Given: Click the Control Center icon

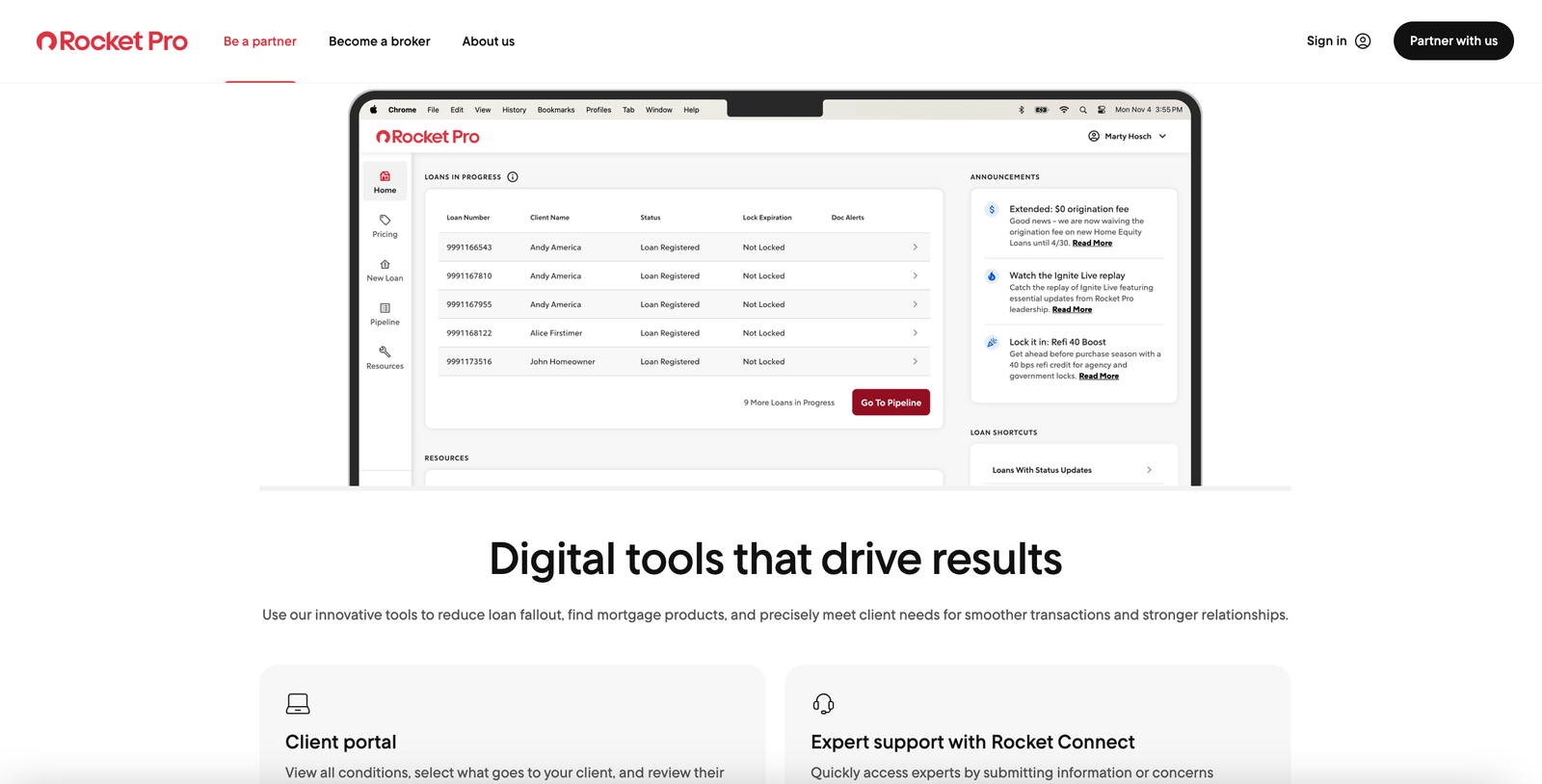Looking at the screenshot, I should 1102,110.
